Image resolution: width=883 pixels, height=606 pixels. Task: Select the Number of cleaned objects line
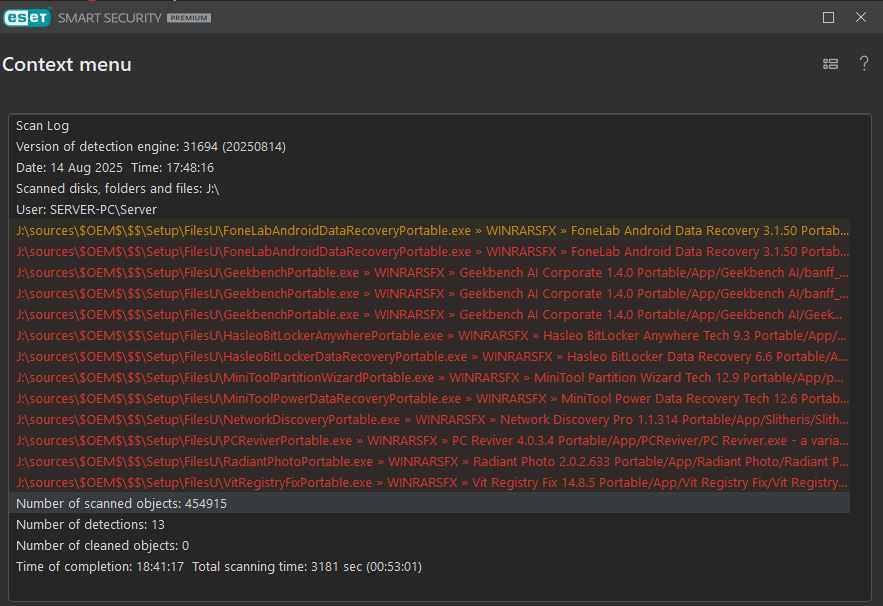click(430, 546)
